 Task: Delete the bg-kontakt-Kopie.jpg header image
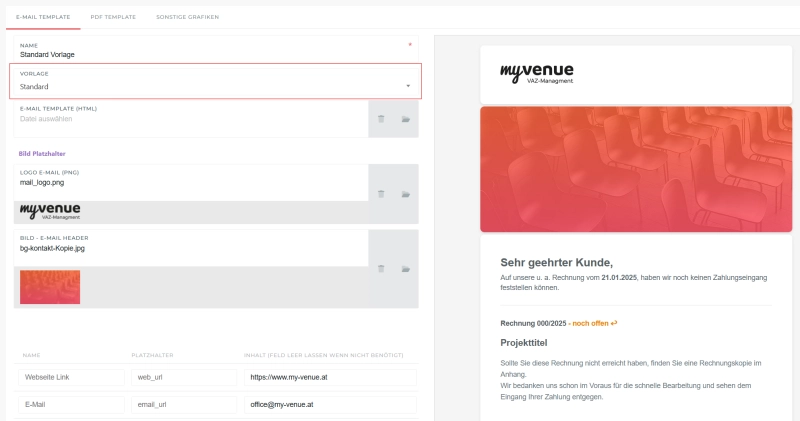(x=381, y=269)
